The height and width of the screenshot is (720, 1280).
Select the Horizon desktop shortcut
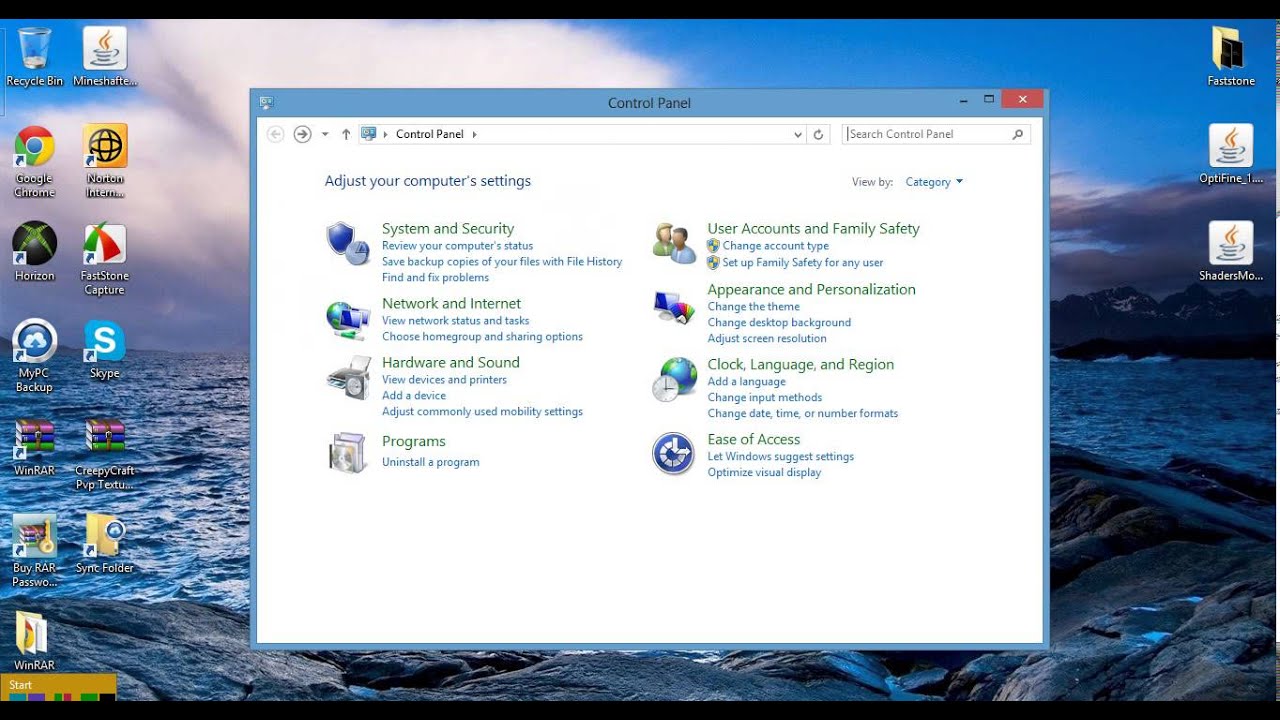[34, 251]
